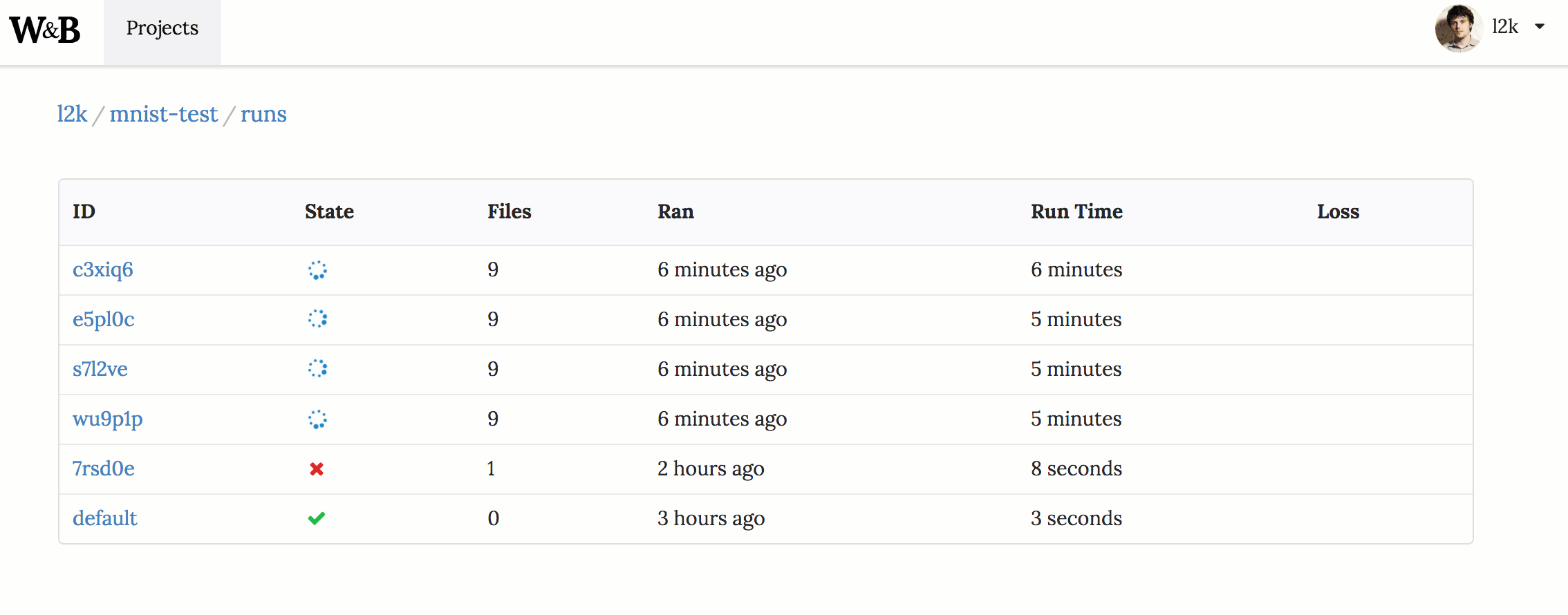Screen dimensions: 1568x615
Task: Go to mnist-test project breadcrumb
Action: pyautogui.click(x=164, y=114)
